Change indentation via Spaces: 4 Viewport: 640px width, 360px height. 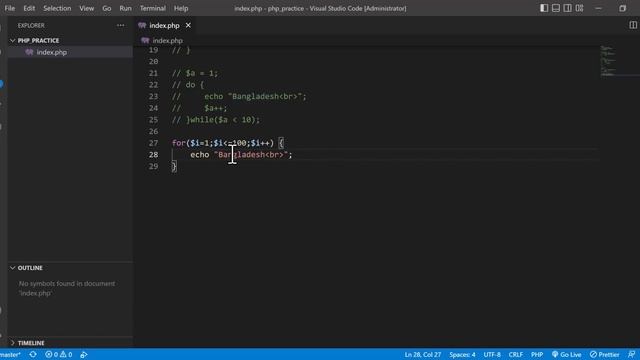[x=462, y=354]
